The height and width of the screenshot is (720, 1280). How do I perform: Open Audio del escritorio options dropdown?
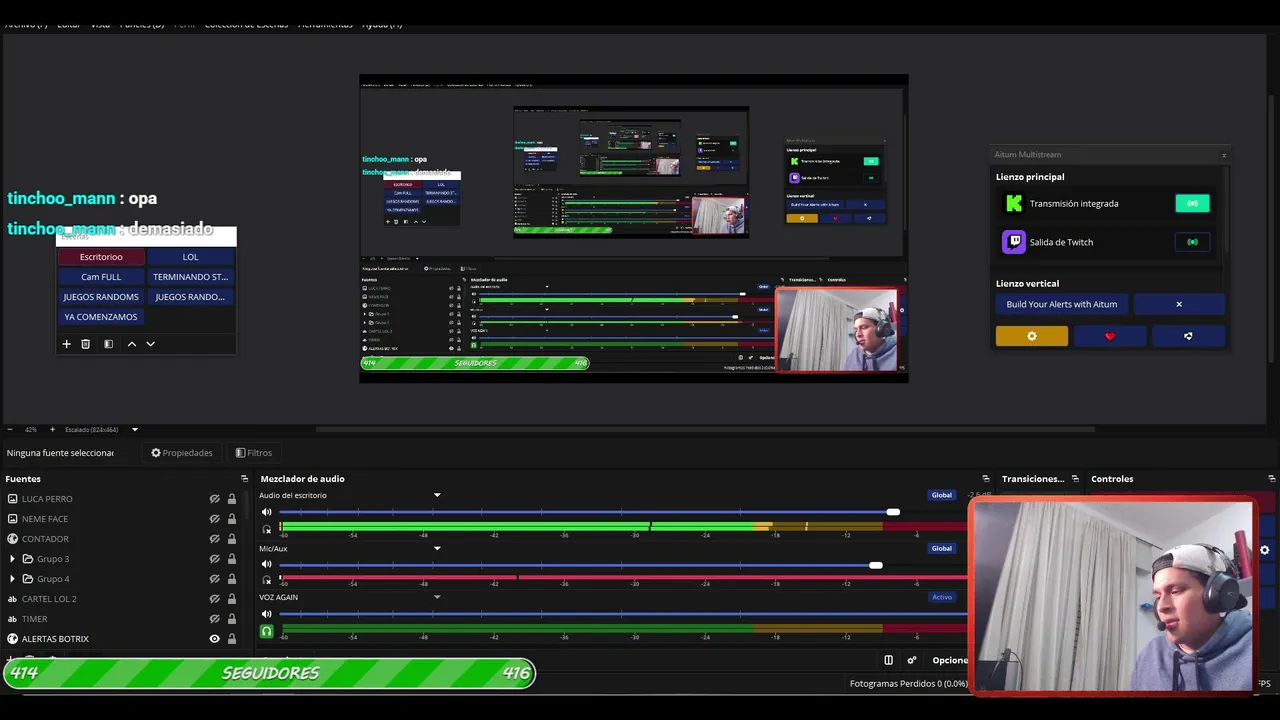437,495
